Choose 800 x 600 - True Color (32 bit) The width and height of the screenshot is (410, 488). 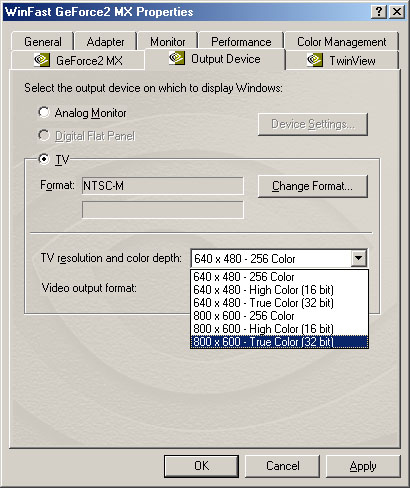279,342
